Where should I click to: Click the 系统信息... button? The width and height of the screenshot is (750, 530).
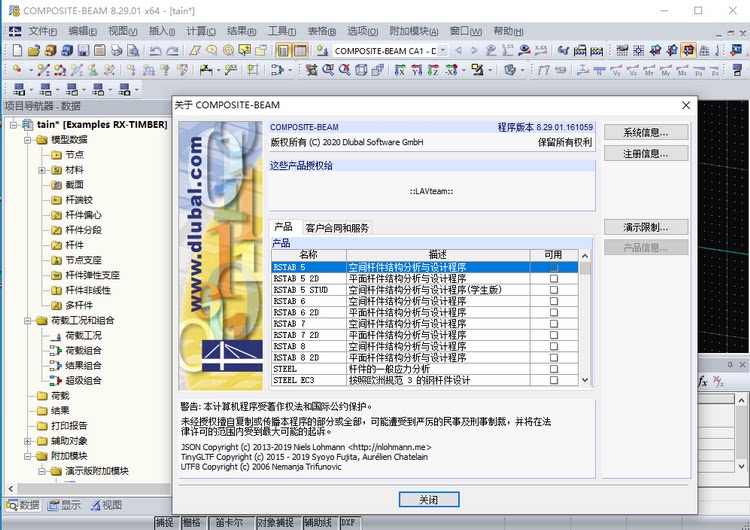pos(646,132)
